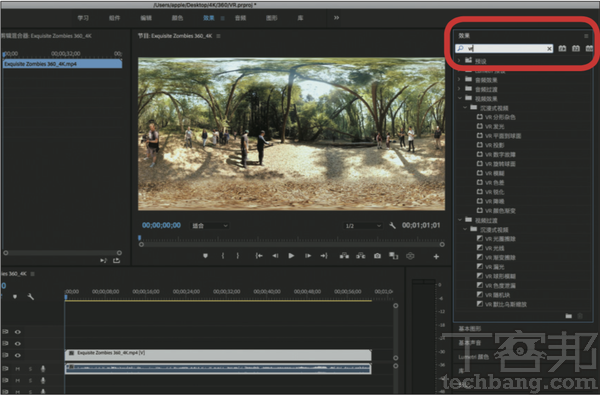
Task: Open the Lumetri 颜色 panel
Action: [474, 357]
